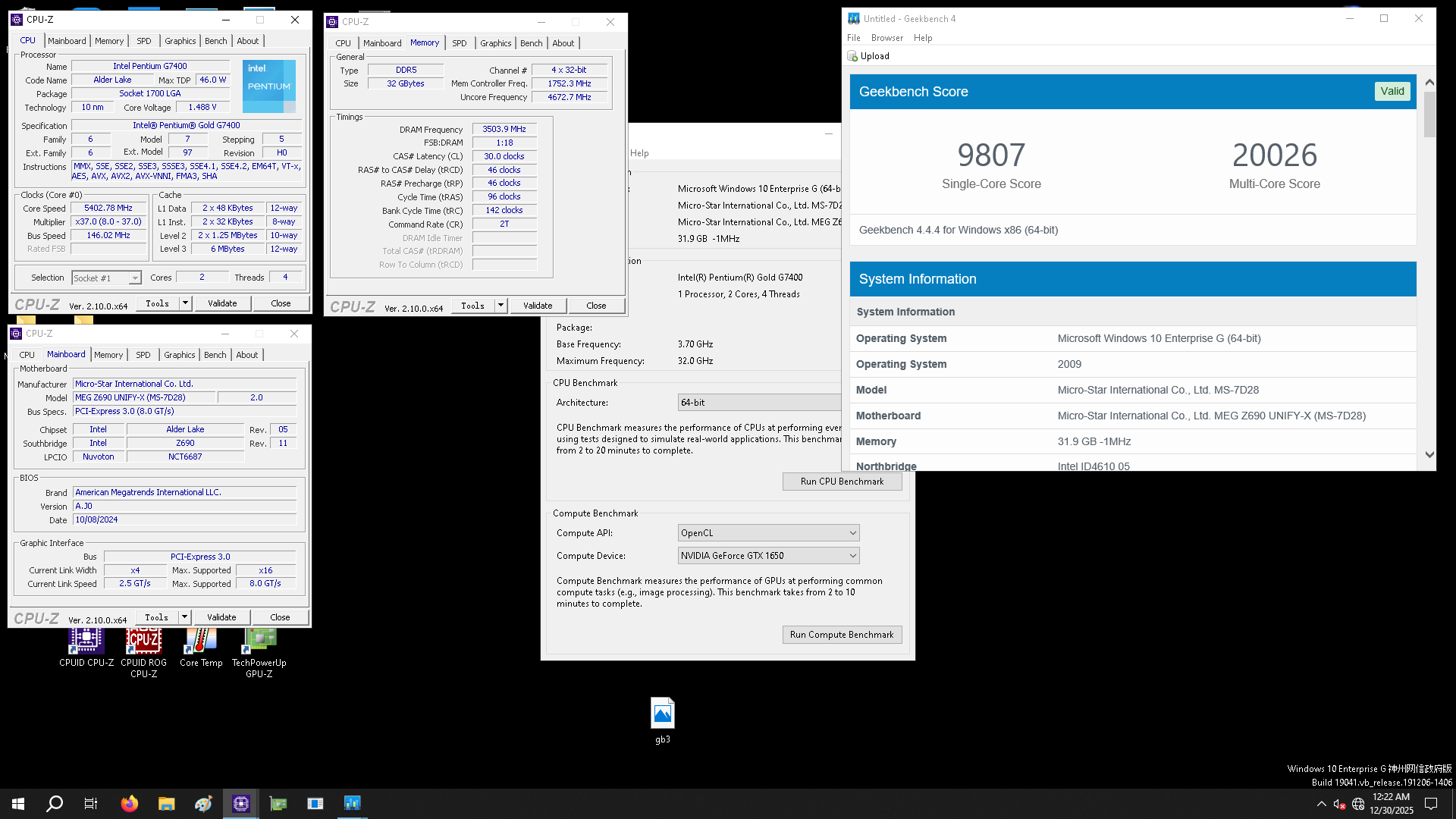Switch to CPU-Z taskbar app
This screenshot has height=819, width=1456.
241,804
